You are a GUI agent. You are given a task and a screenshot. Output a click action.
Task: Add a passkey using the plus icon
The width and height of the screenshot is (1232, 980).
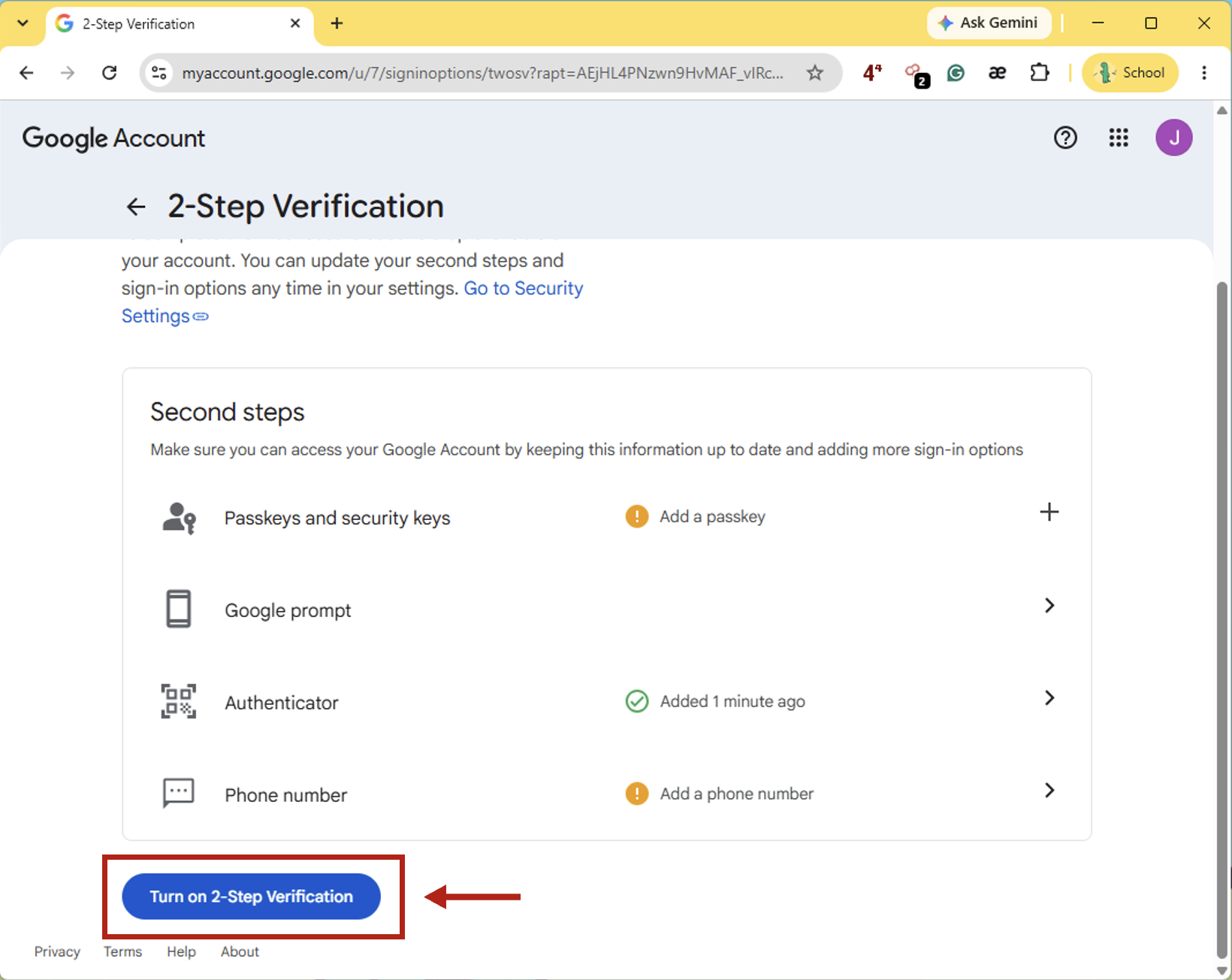click(x=1049, y=513)
